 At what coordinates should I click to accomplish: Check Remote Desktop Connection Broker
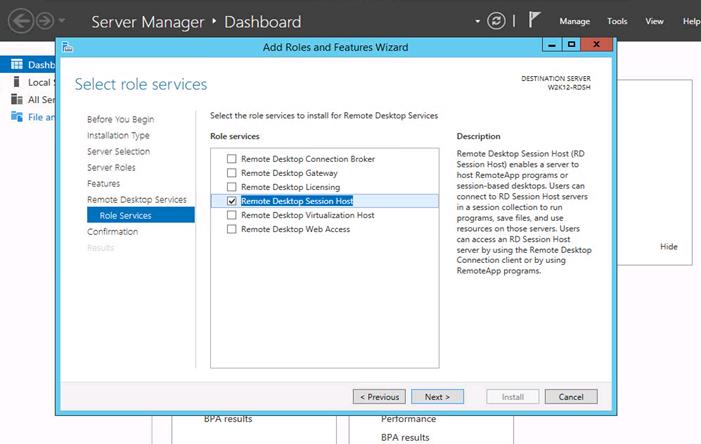[x=232, y=159]
